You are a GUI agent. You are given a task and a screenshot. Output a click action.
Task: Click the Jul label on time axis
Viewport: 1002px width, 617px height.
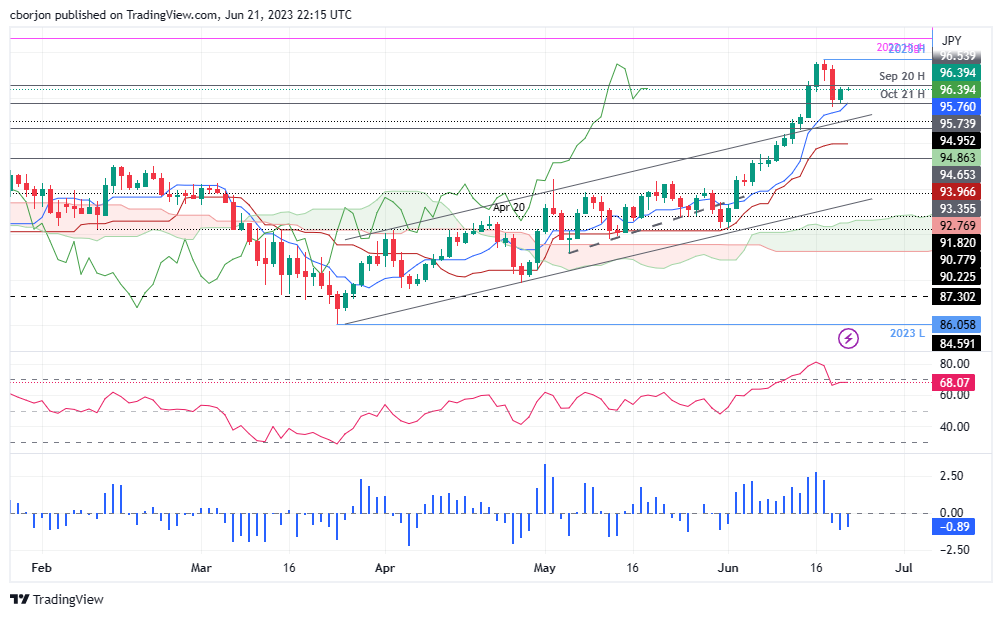point(905,566)
